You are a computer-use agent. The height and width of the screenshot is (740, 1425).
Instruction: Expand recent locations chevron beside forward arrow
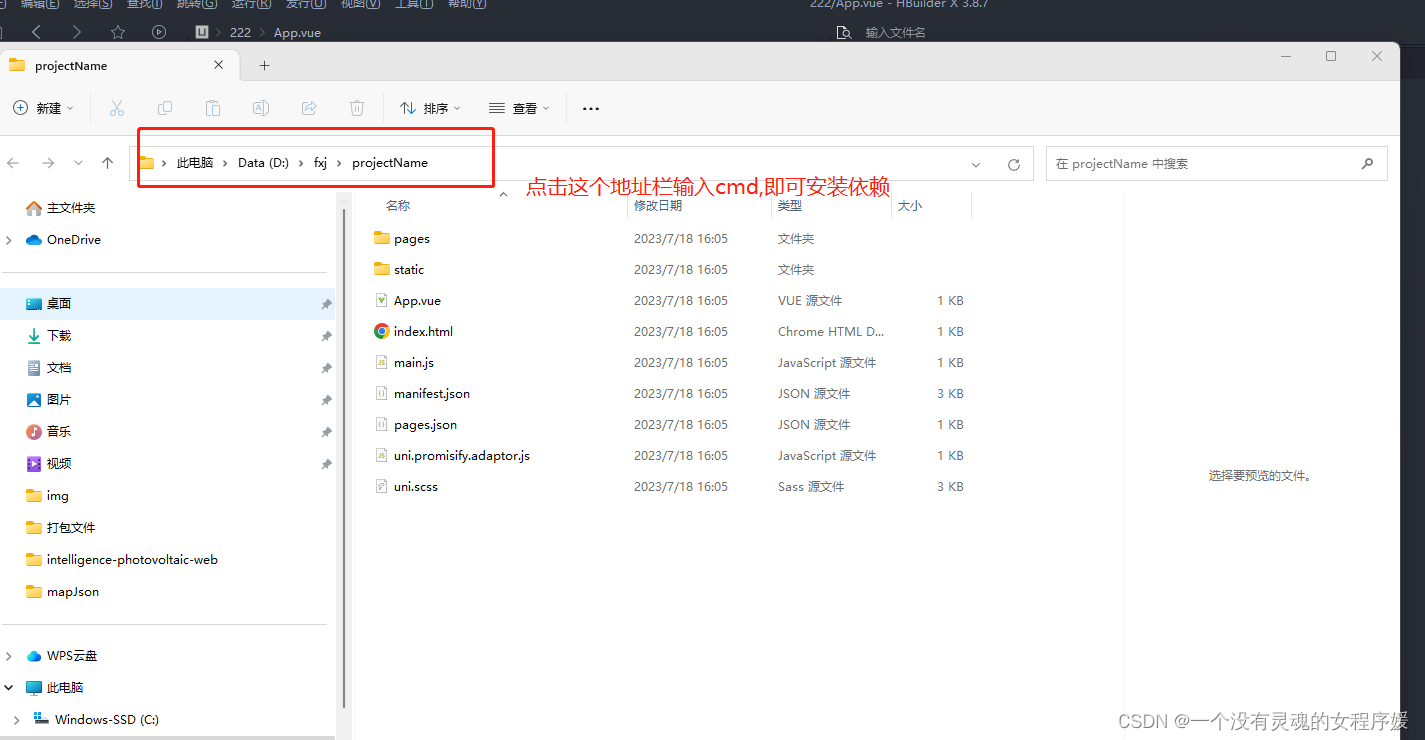pos(77,163)
